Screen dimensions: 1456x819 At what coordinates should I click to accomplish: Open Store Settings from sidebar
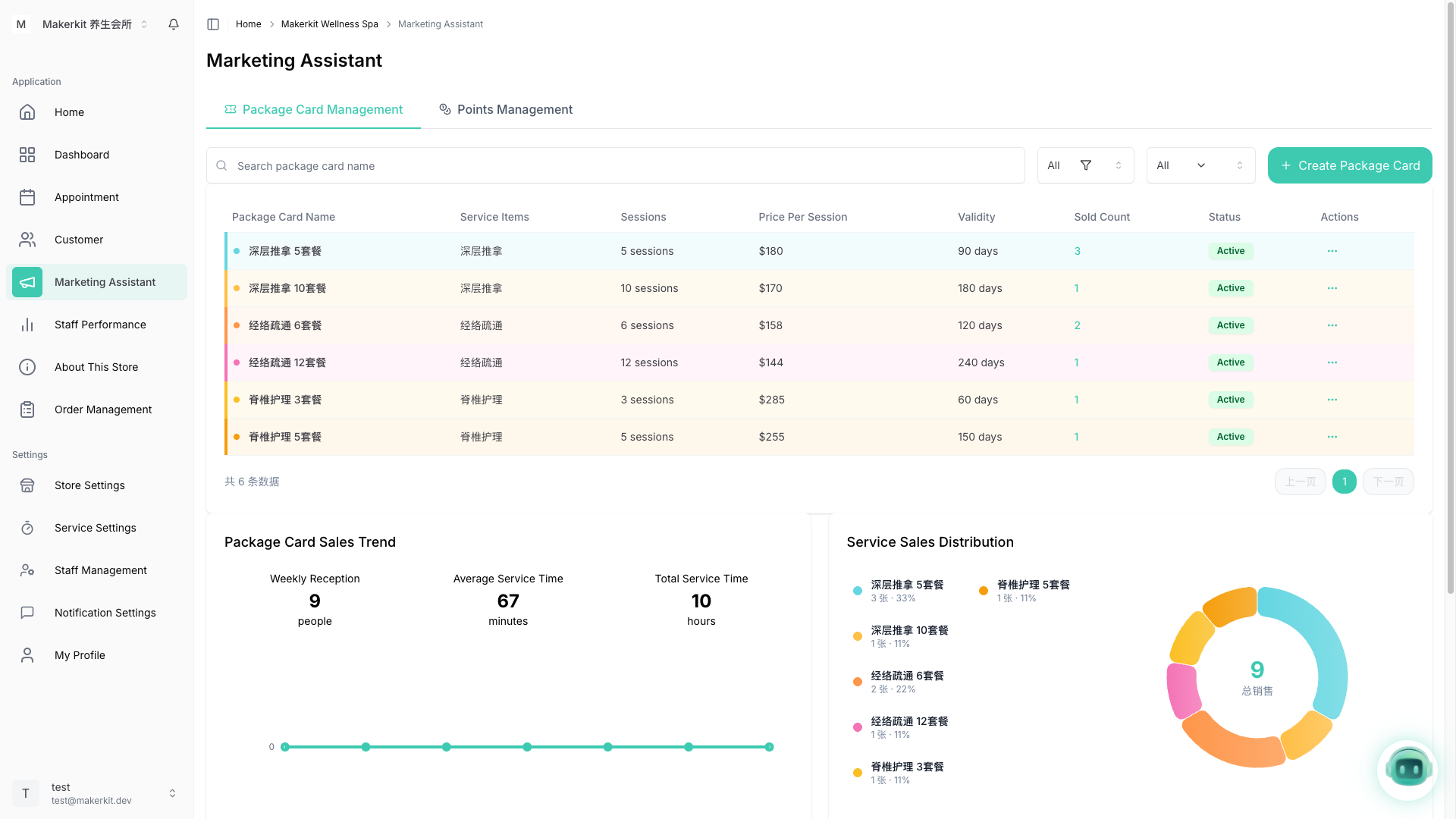[89, 485]
